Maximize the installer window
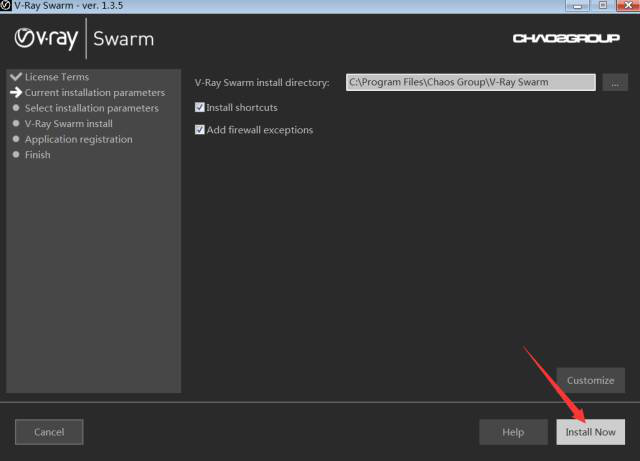Image resolution: width=640 pixels, height=461 pixels. 603,5
